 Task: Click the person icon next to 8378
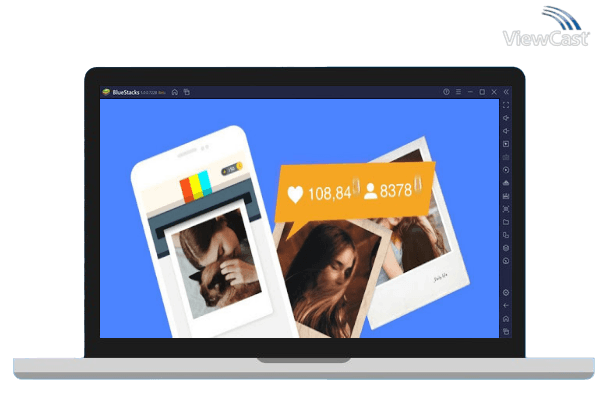[370, 191]
